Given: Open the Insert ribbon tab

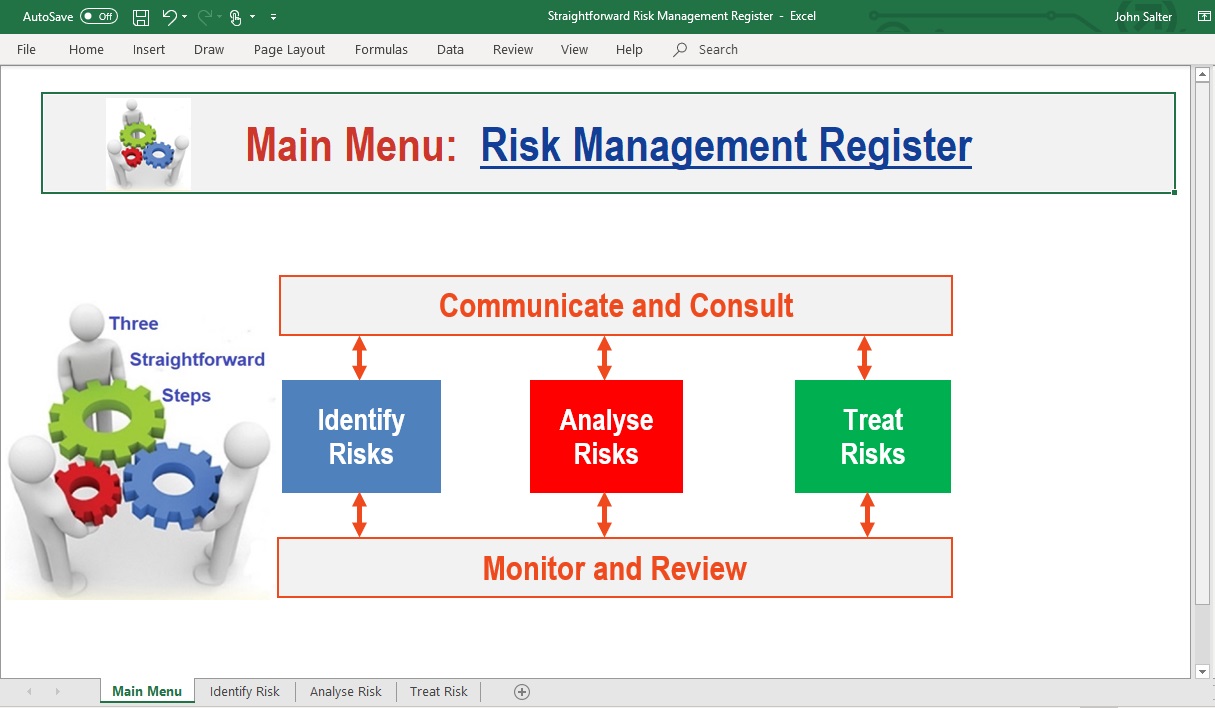Looking at the screenshot, I should 149,49.
